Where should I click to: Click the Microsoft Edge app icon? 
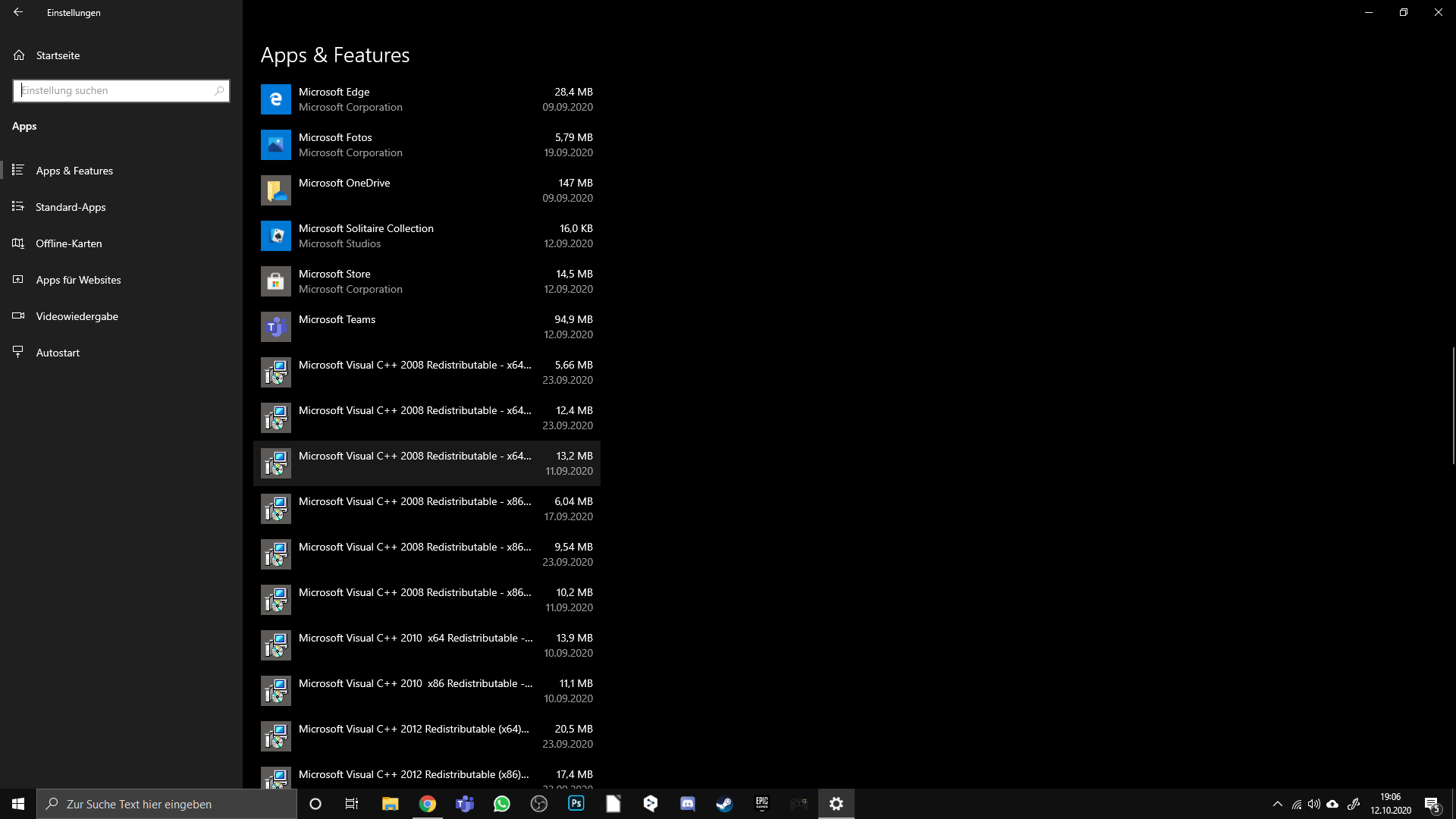275,99
